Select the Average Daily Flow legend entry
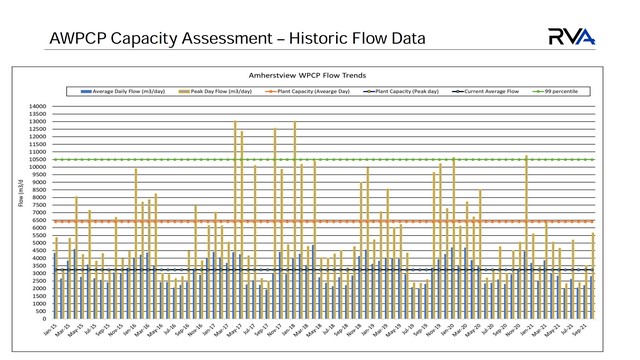The image size is (640, 360). pos(123,91)
